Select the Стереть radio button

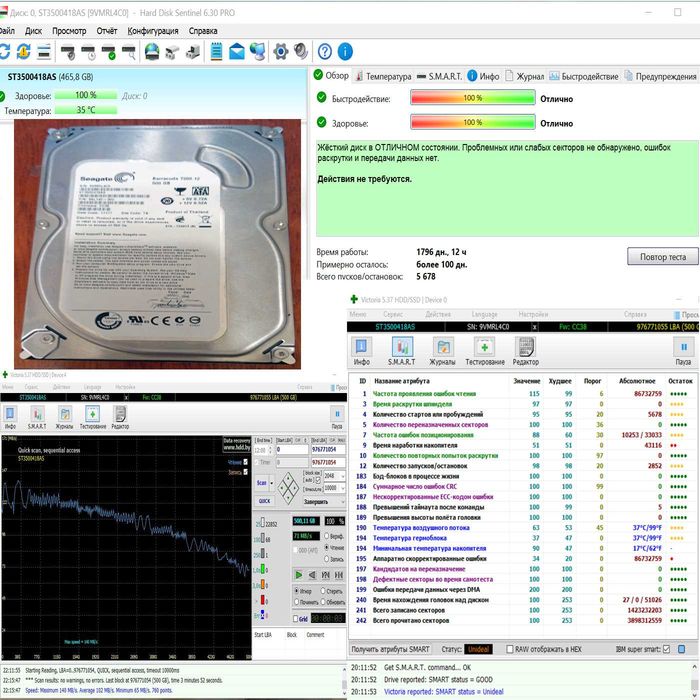[323, 591]
